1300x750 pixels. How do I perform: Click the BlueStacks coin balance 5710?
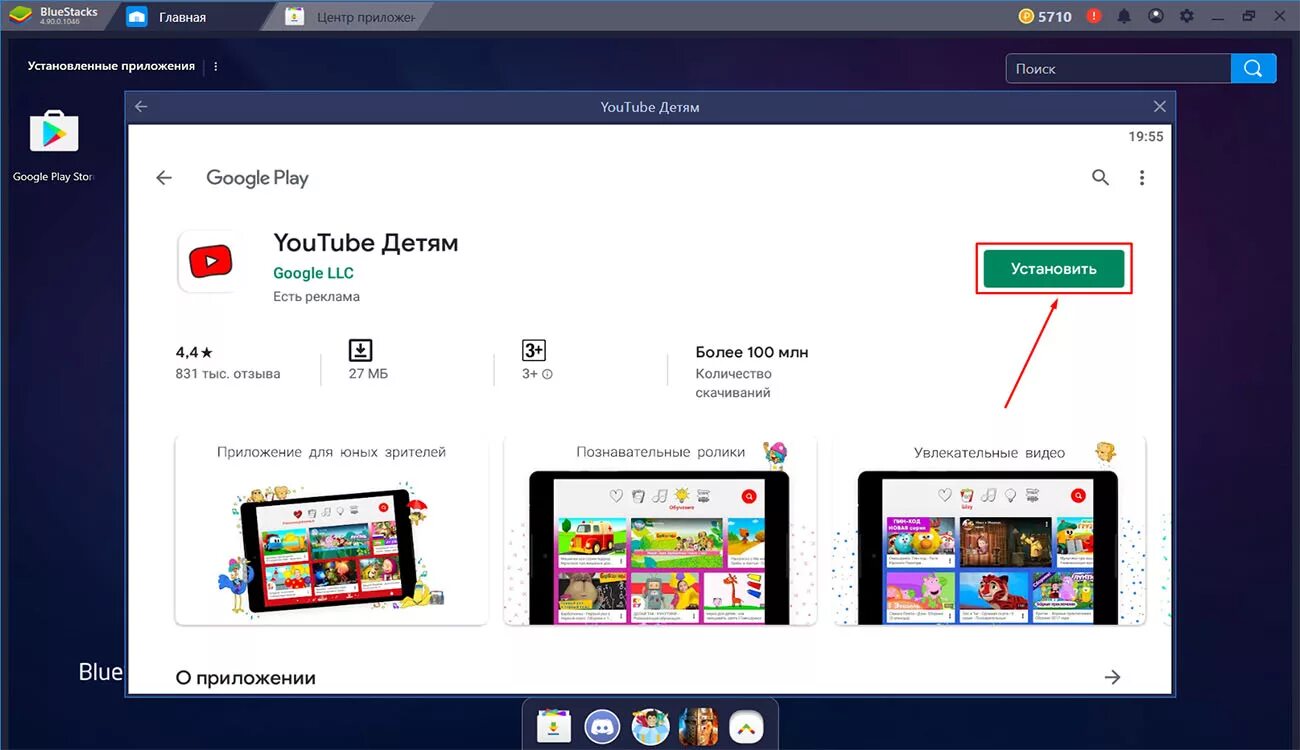(x=1045, y=16)
